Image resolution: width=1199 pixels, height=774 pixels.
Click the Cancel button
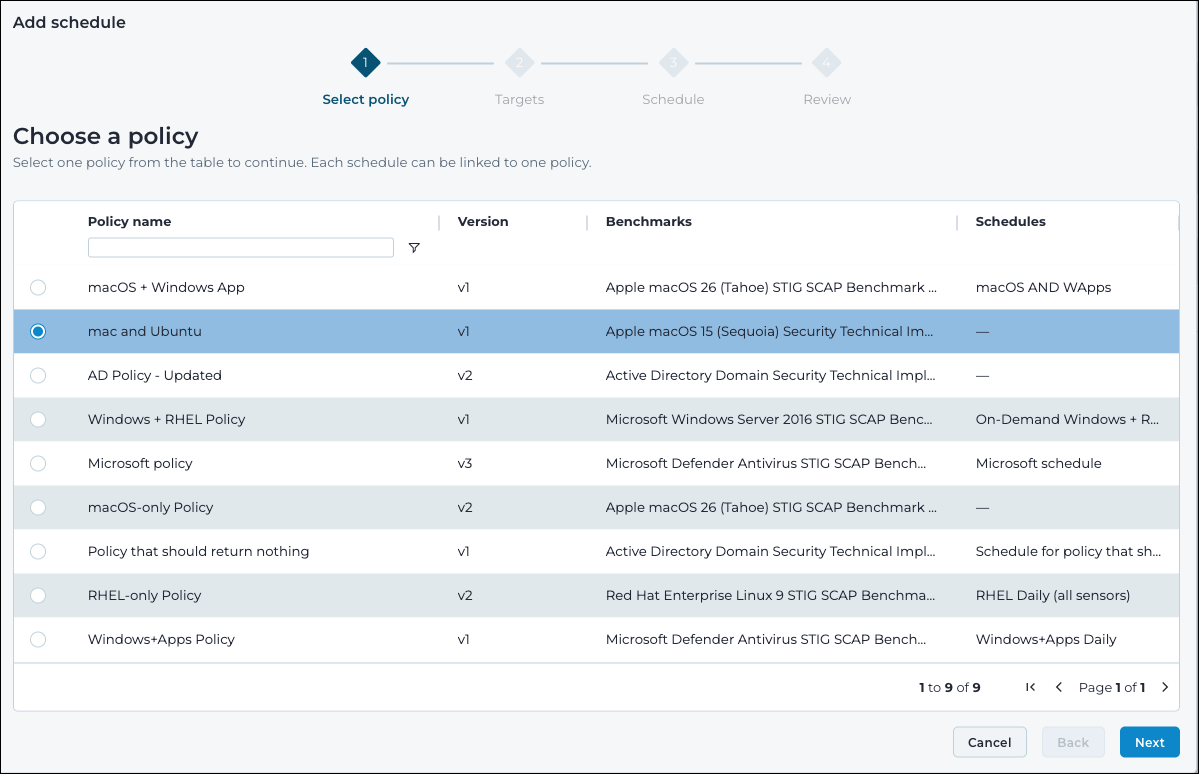tap(989, 742)
